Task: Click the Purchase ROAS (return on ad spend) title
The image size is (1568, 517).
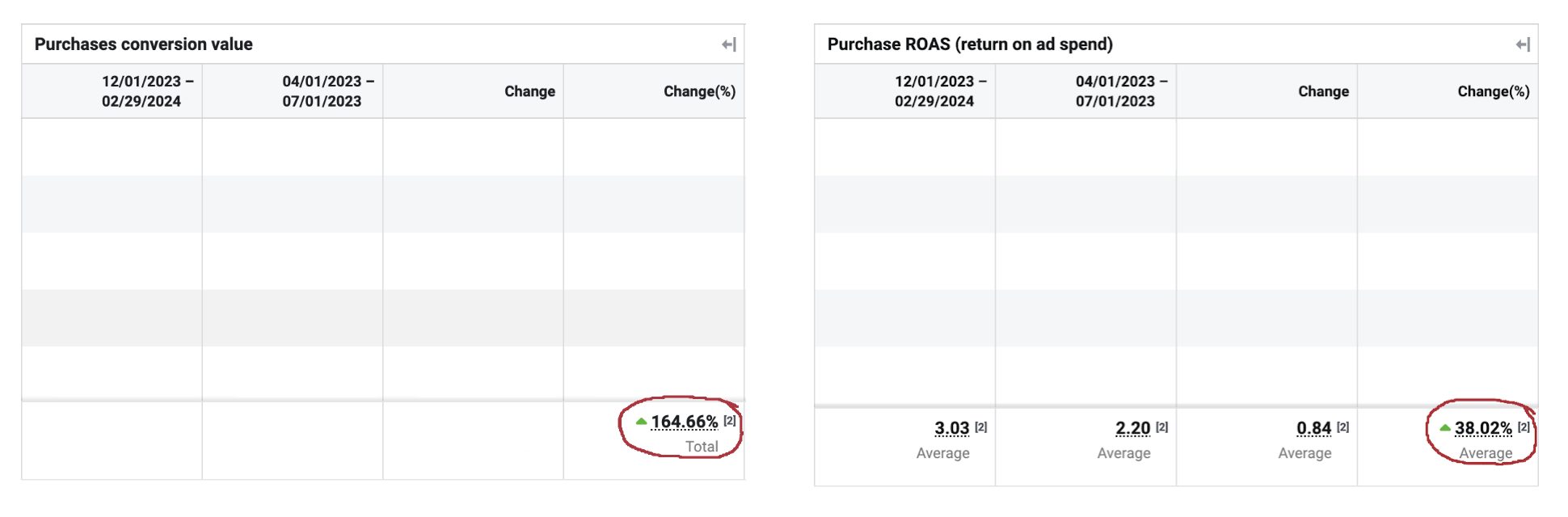Action: 970,44
